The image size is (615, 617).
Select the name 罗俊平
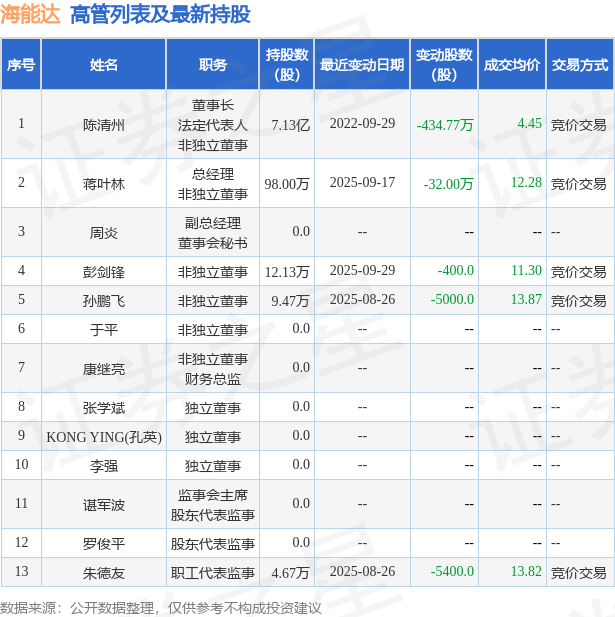104,544
